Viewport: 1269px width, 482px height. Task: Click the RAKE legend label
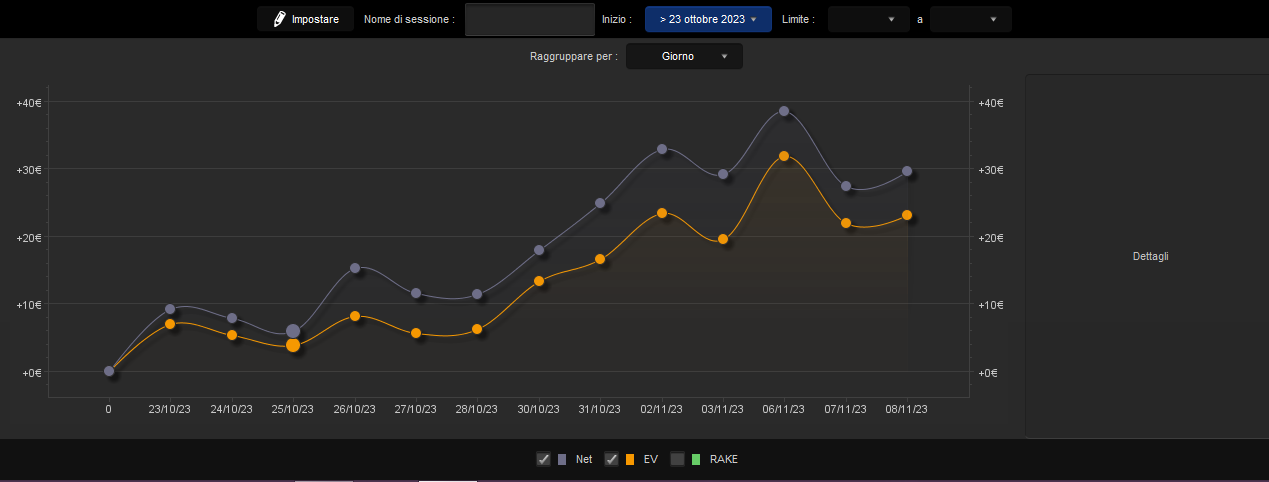723,460
